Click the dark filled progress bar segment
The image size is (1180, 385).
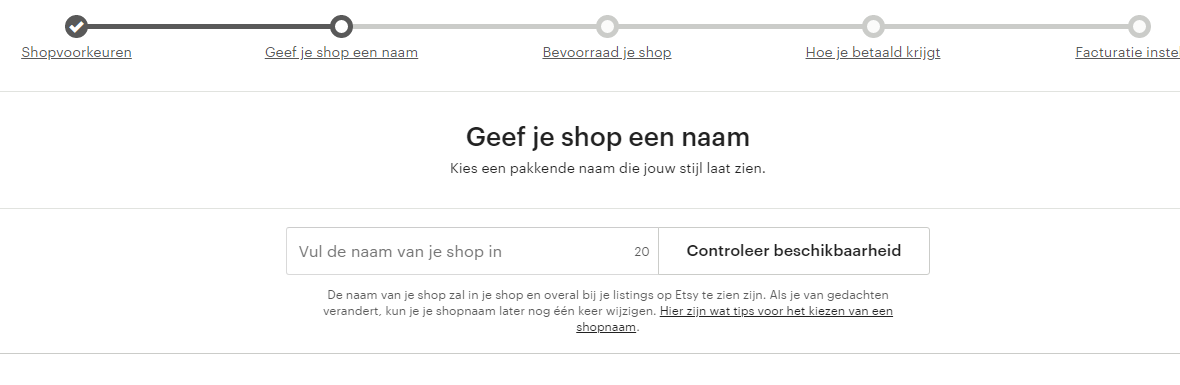pos(209,26)
